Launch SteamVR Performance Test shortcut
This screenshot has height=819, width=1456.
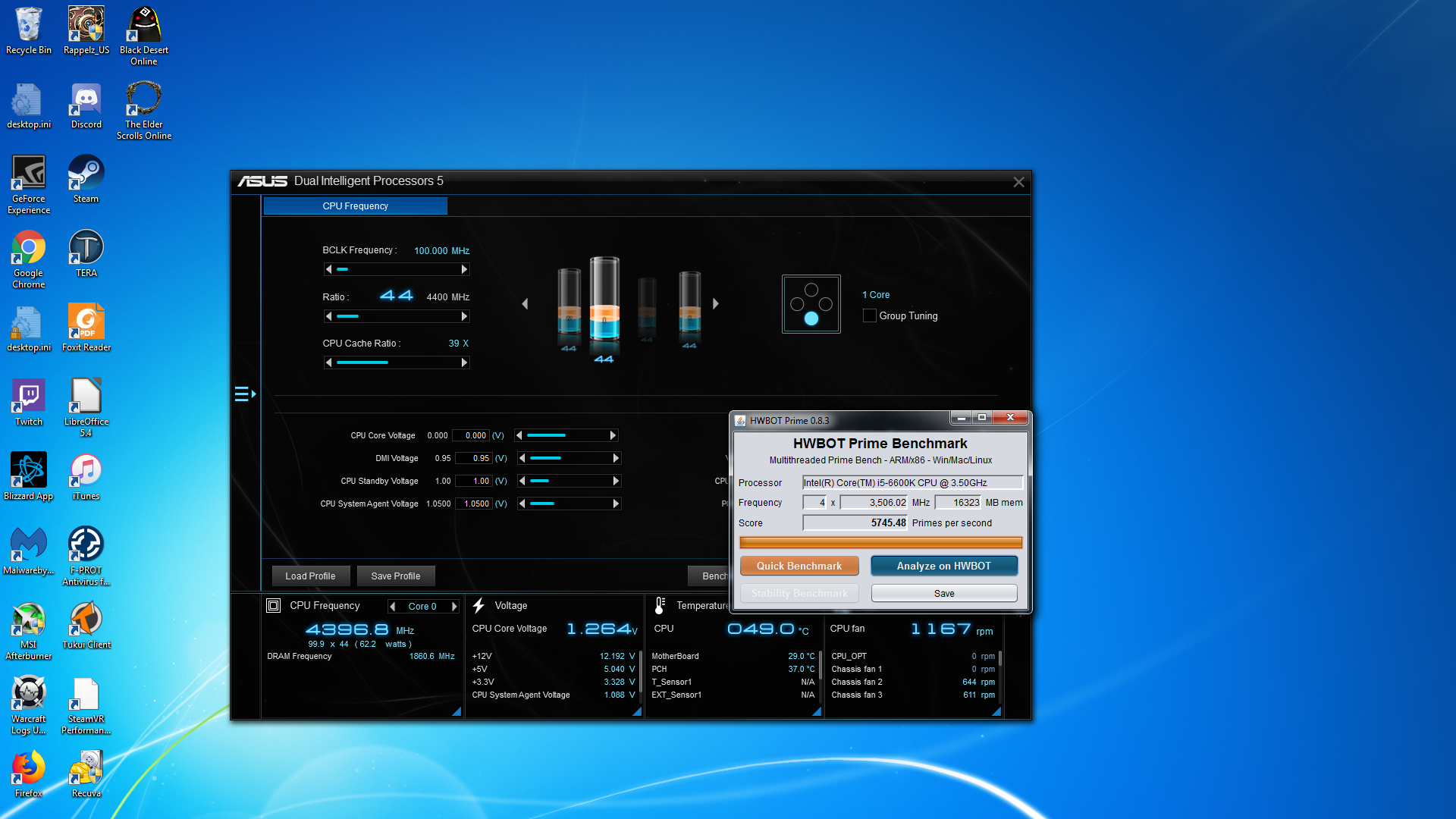(x=86, y=704)
